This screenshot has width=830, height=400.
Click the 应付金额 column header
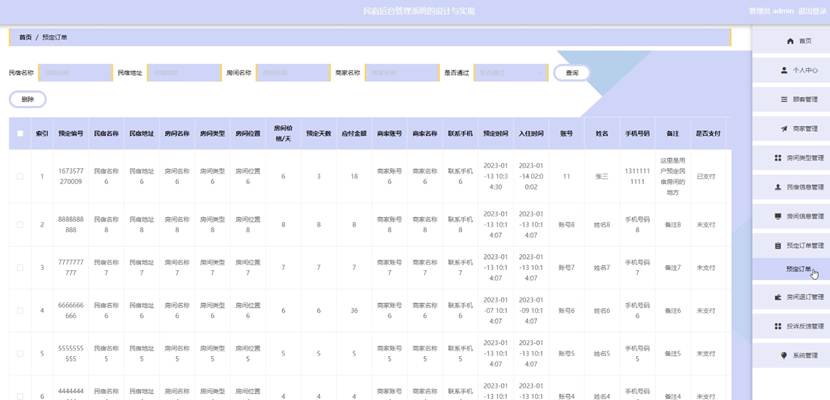pos(354,134)
